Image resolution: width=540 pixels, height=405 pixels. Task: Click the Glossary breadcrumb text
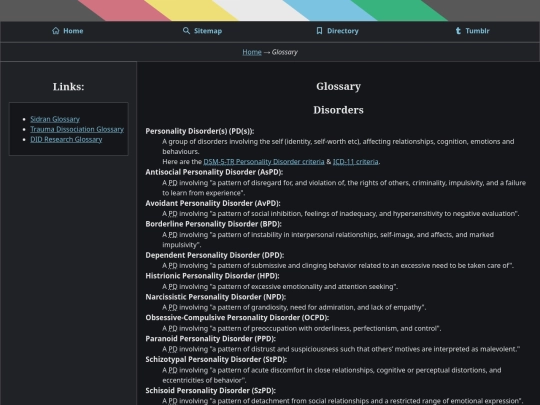pos(284,52)
